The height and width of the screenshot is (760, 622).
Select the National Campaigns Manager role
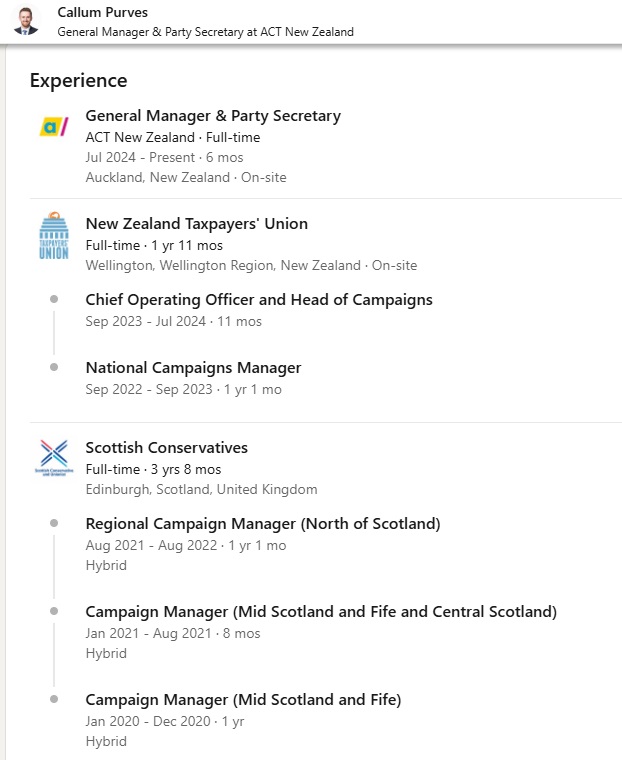pos(193,368)
